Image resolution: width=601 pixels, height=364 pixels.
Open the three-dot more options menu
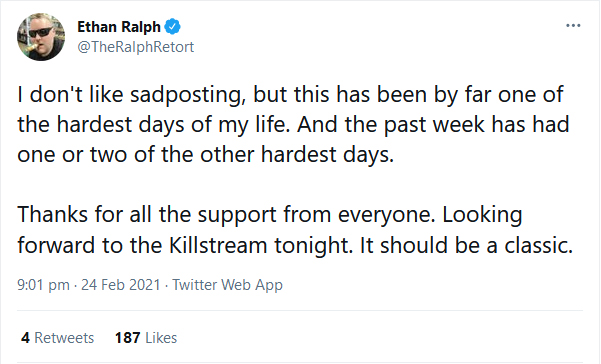coord(573,26)
